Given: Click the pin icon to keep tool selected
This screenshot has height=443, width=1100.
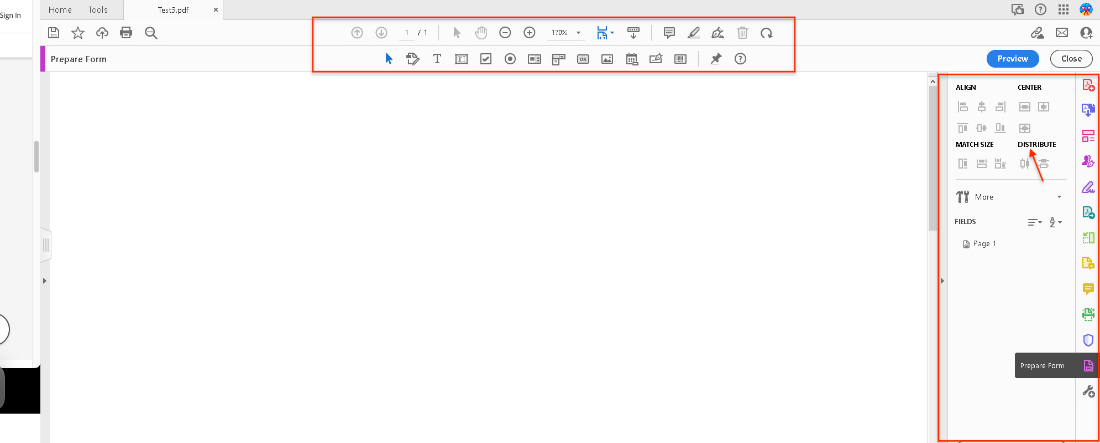Looking at the screenshot, I should pos(715,59).
